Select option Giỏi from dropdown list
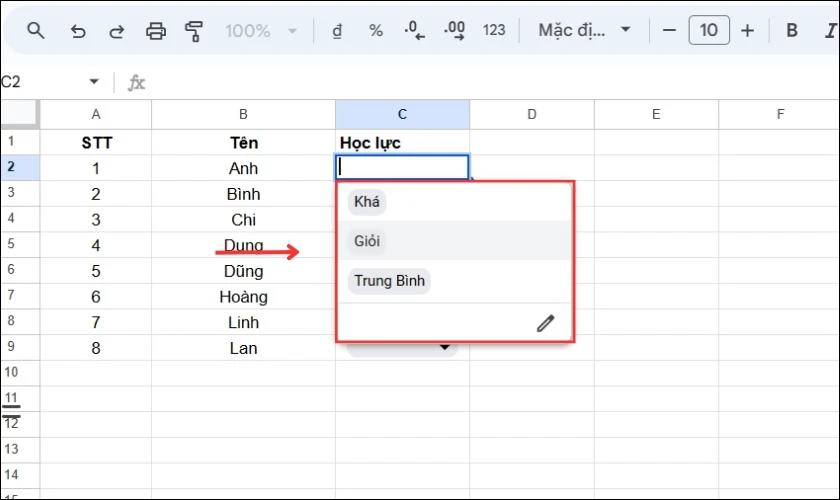 [x=367, y=241]
